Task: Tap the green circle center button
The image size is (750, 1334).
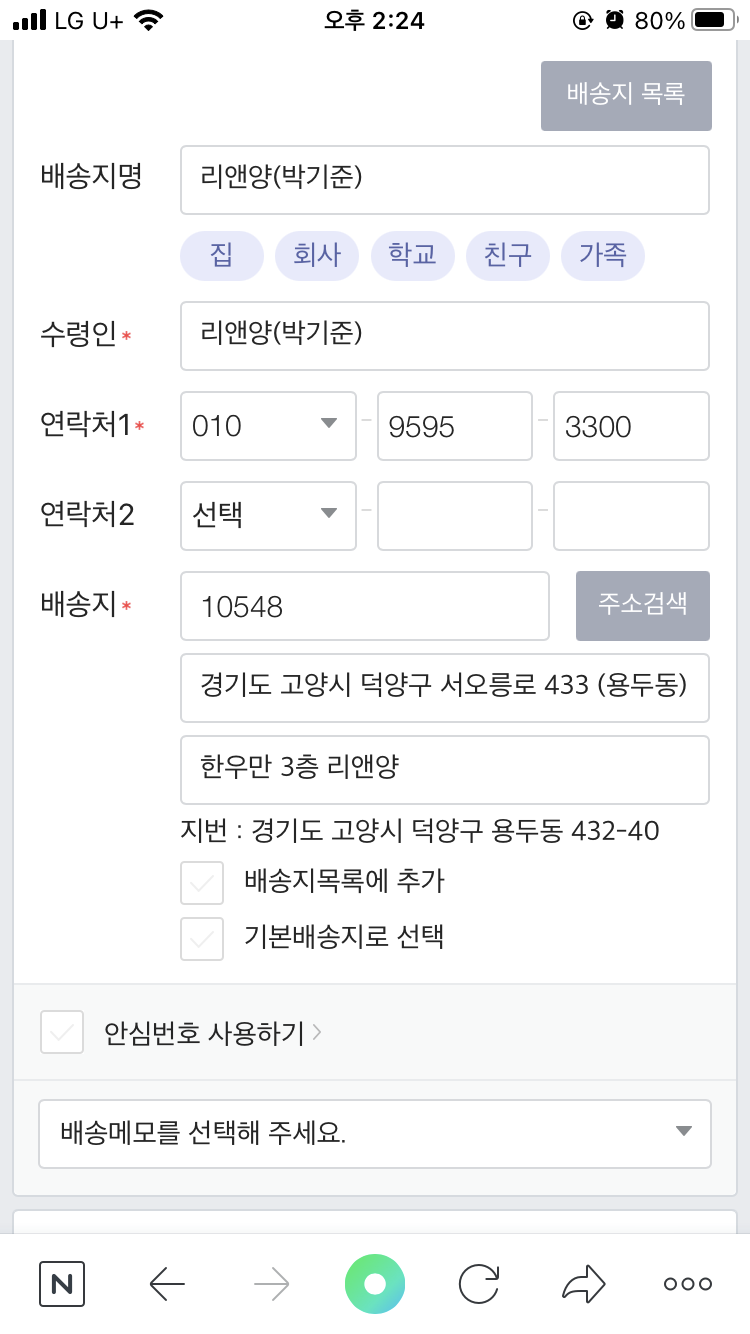Action: click(x=375, y=1283)
